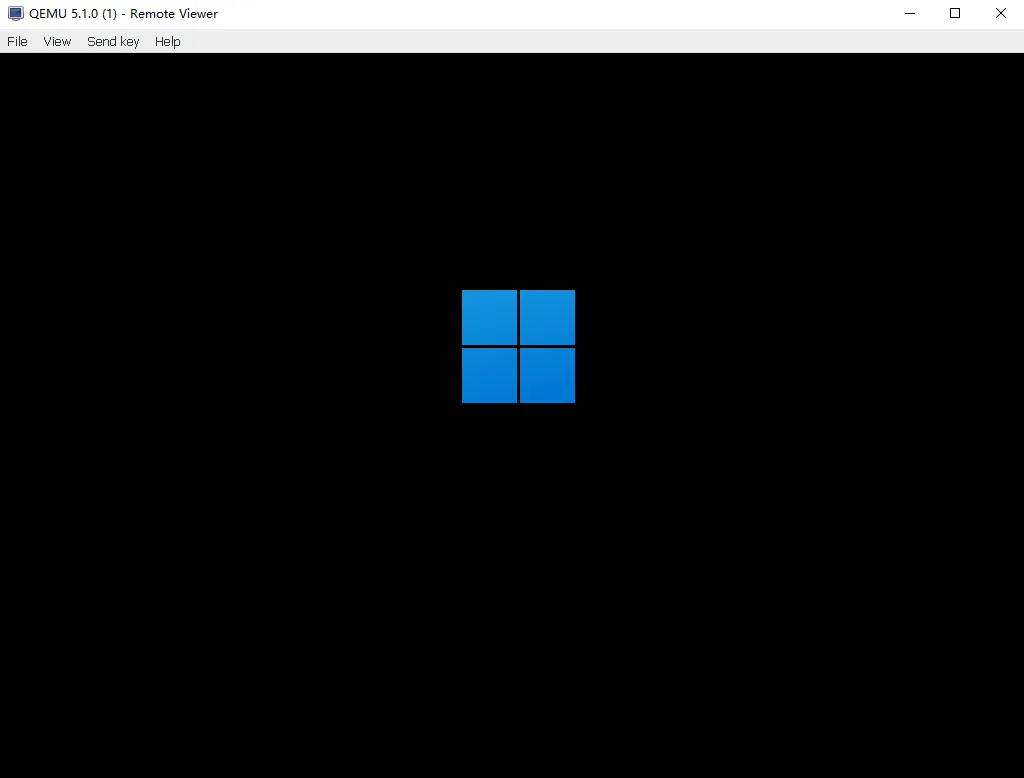Click empty title bar space right of the title
1024x778 pixels.
tap(550, 14)
